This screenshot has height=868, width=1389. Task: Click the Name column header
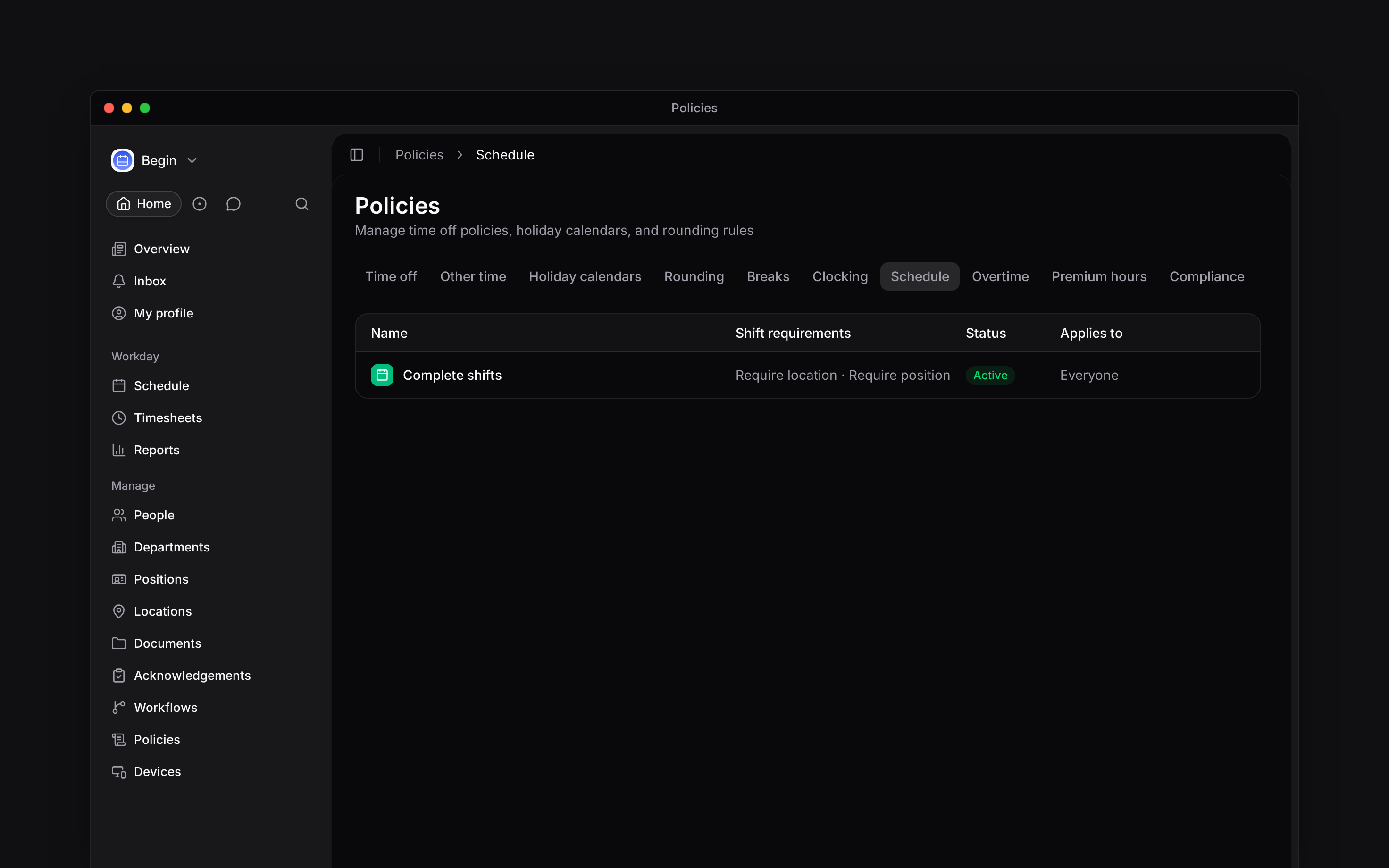pos(389,334)
